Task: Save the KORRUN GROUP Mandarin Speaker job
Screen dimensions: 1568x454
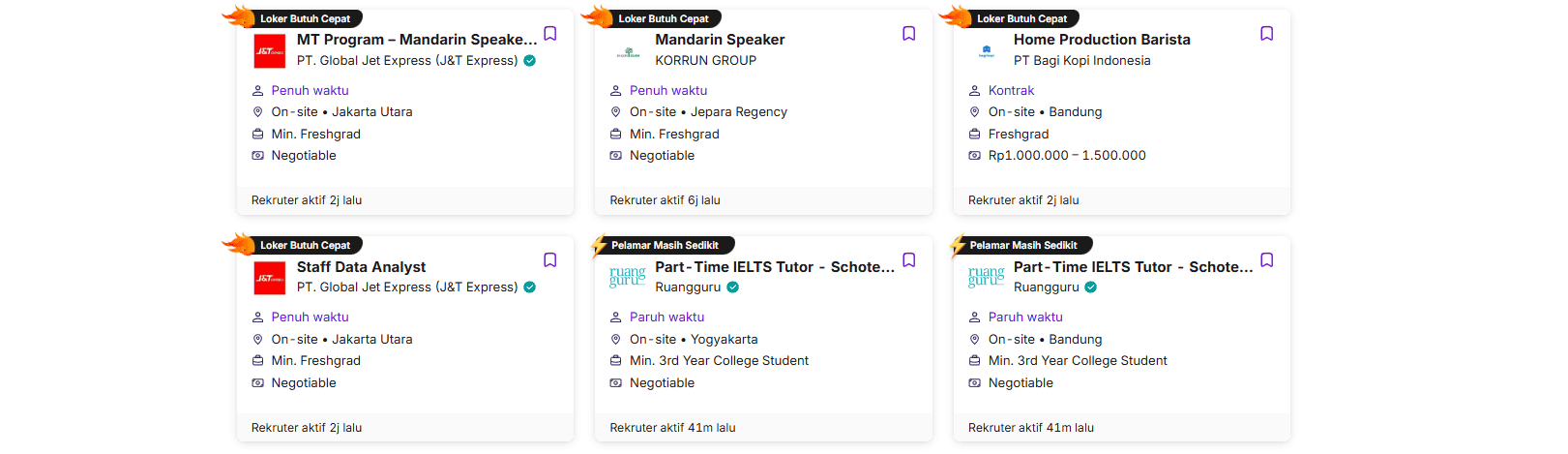Action: click(x=909, y=34)
